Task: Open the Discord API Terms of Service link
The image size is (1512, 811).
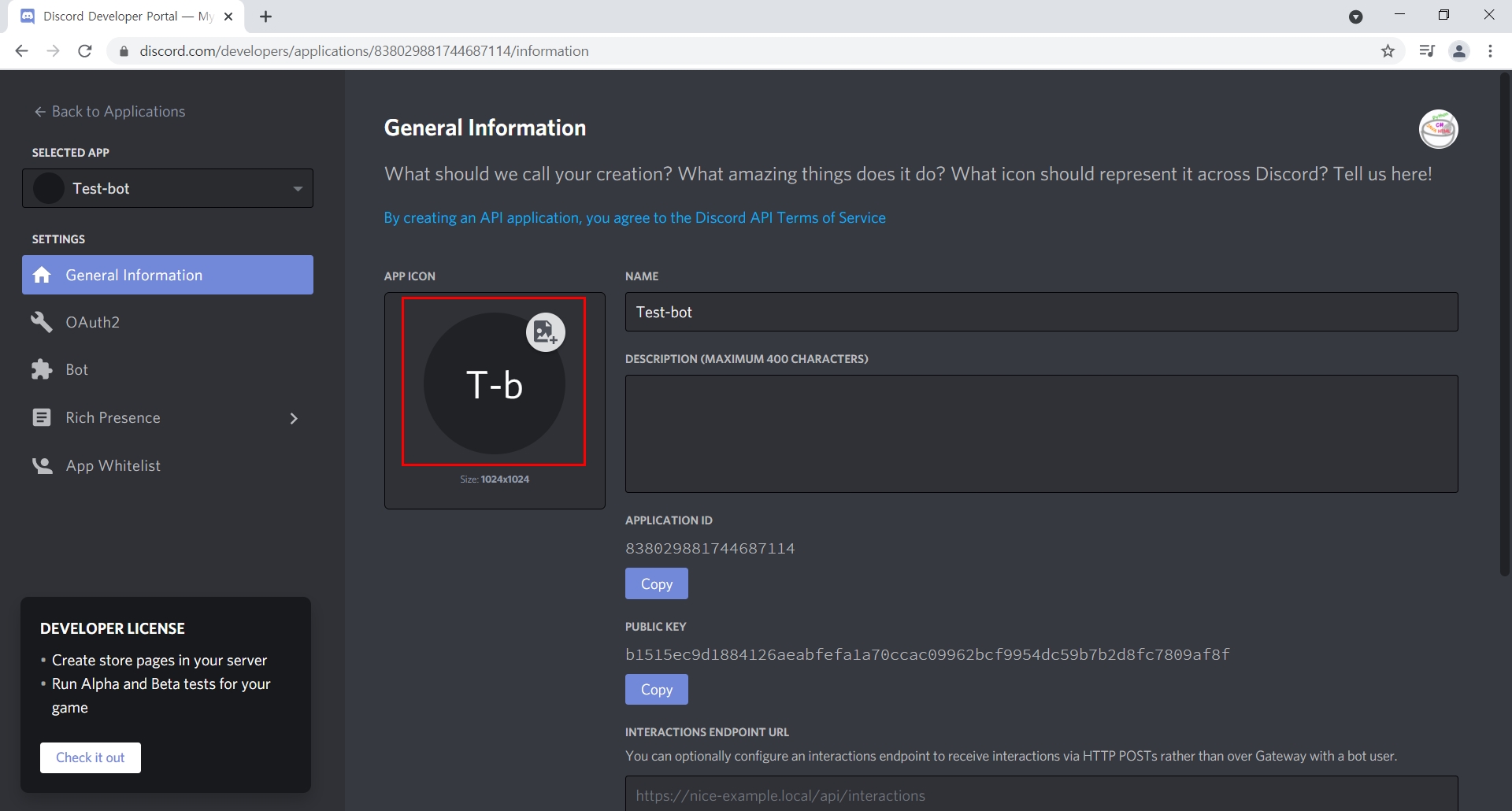Action: coord(635,218)
